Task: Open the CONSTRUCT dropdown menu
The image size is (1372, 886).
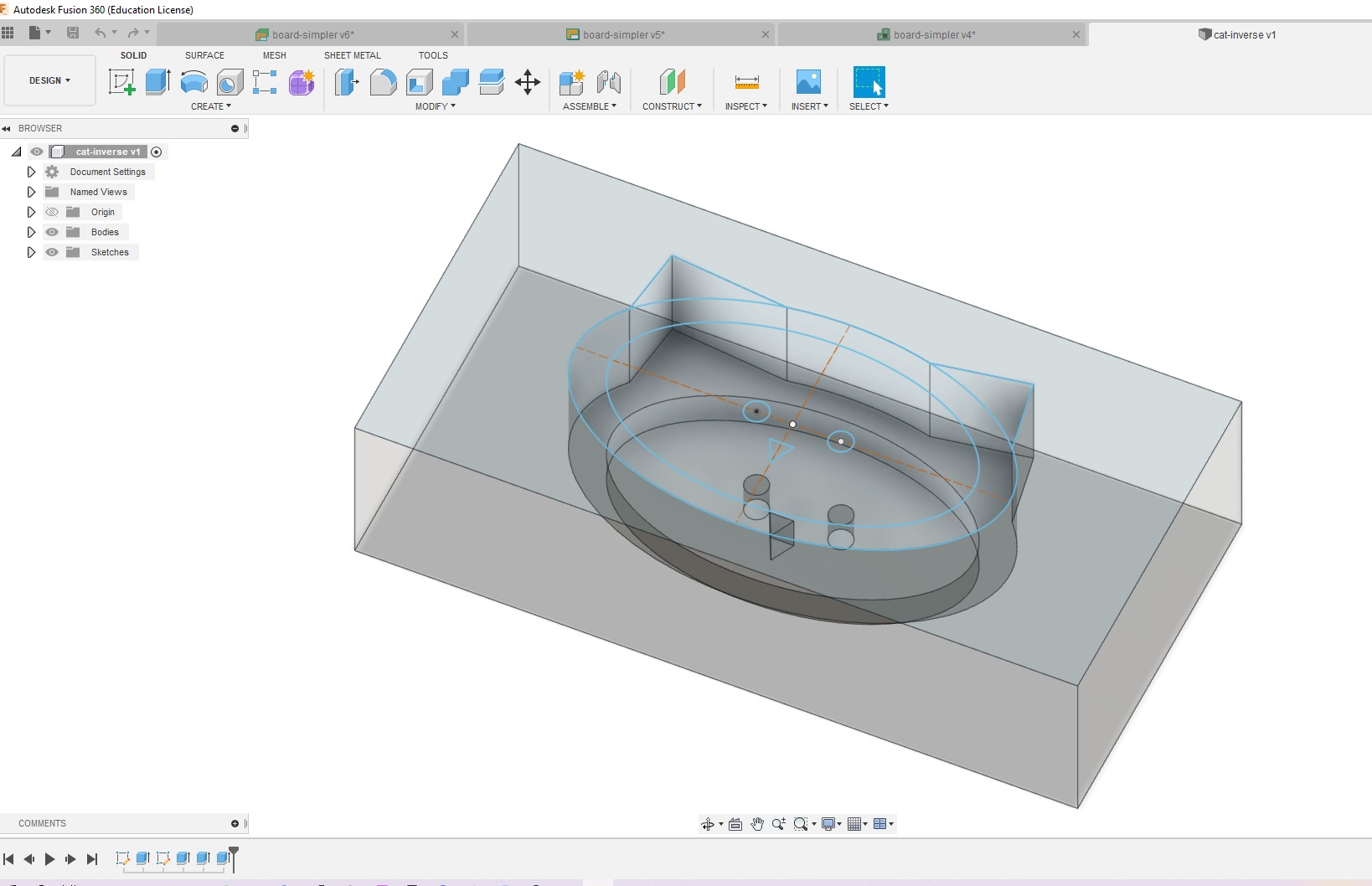Action: pyautogui.click(x=673, y=106)
